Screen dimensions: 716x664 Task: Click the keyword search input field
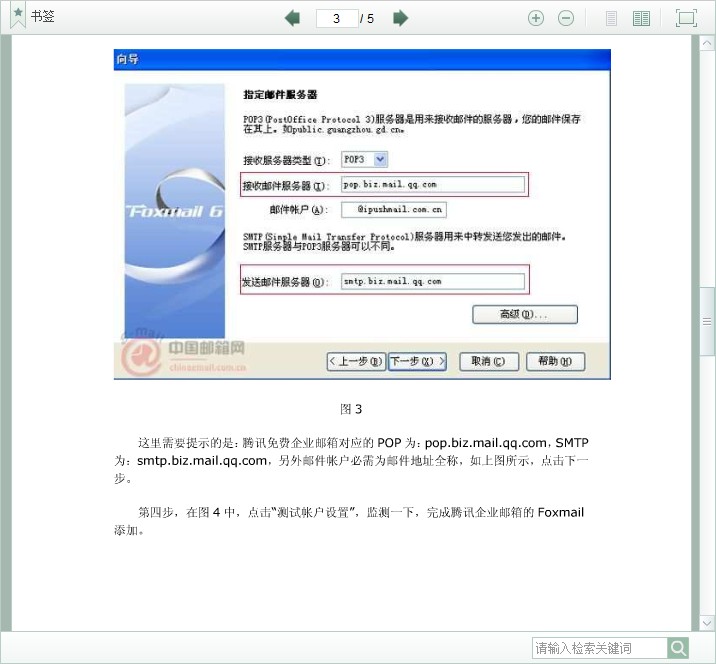599,648
